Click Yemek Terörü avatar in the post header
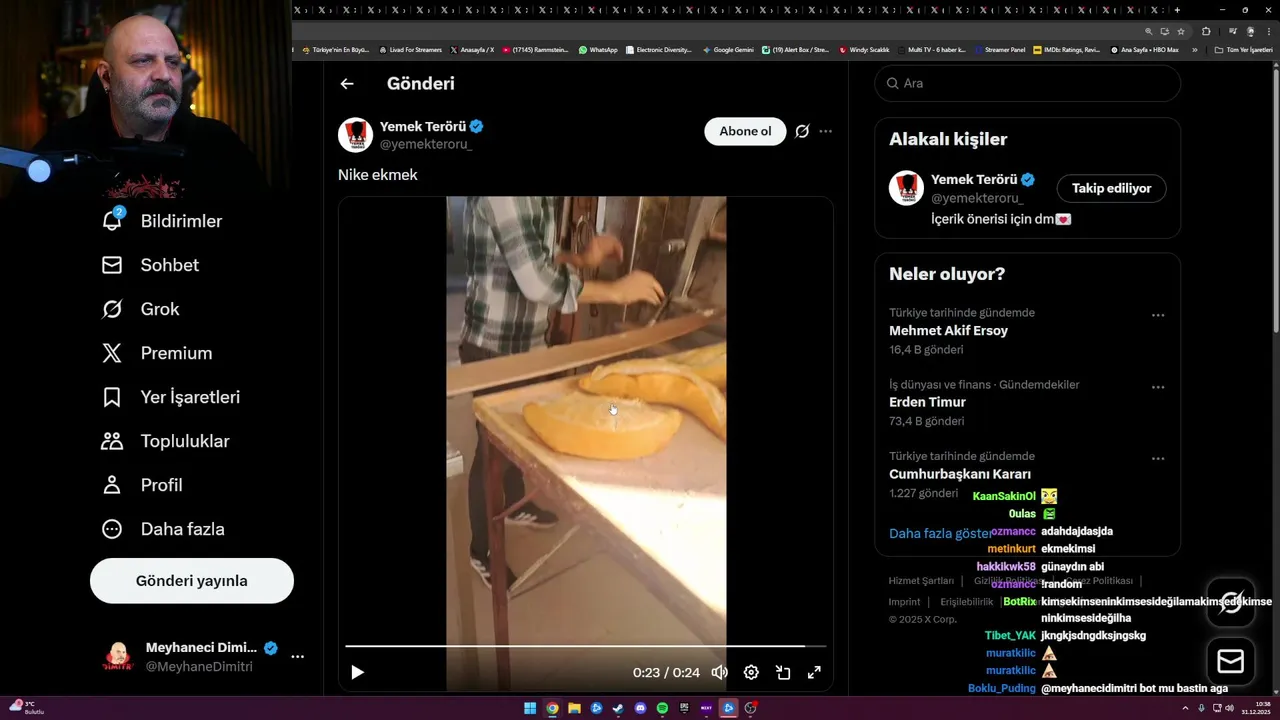 (x=355, y=135)
